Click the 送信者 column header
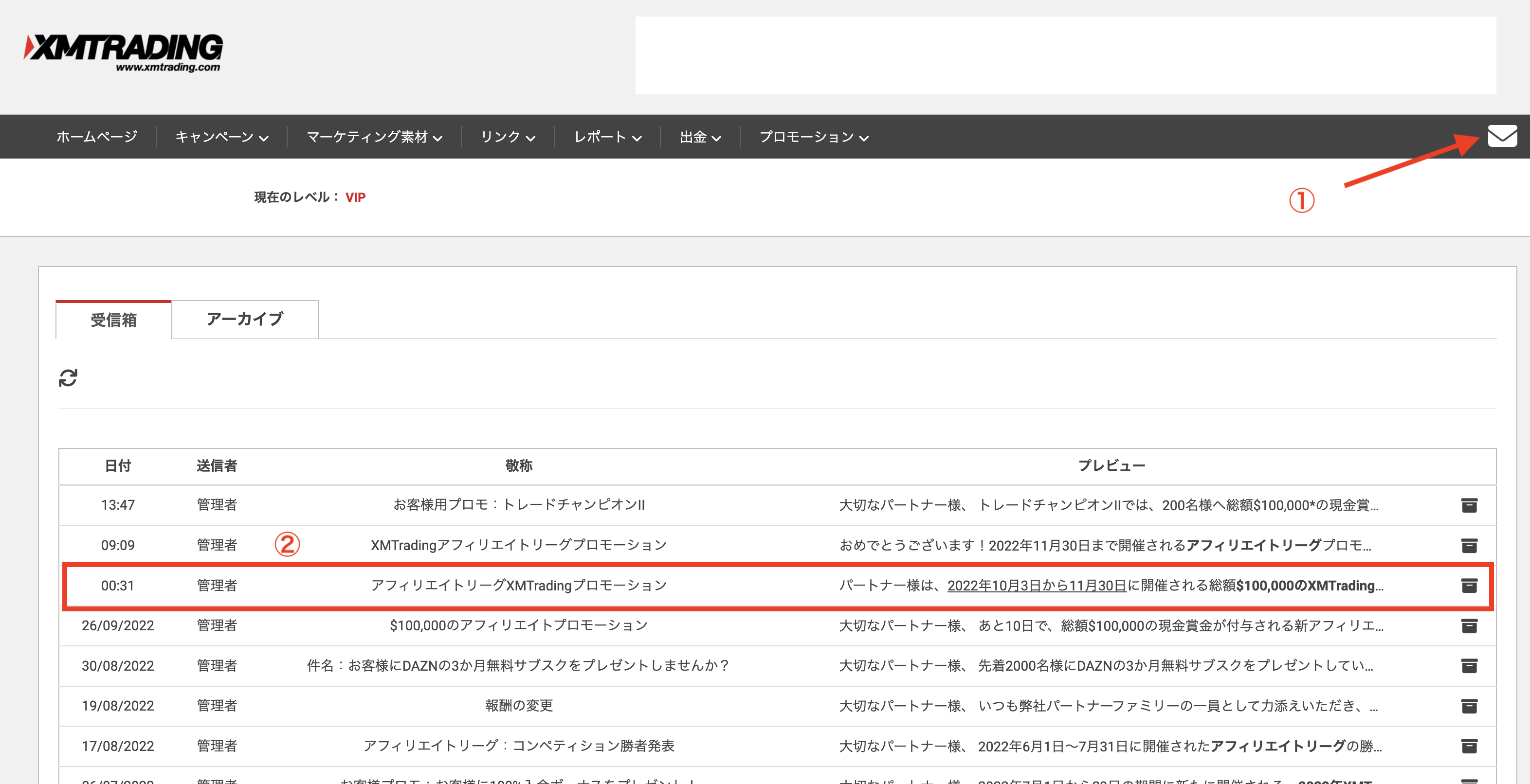1530x784 pixels. (x=217, y=466)
